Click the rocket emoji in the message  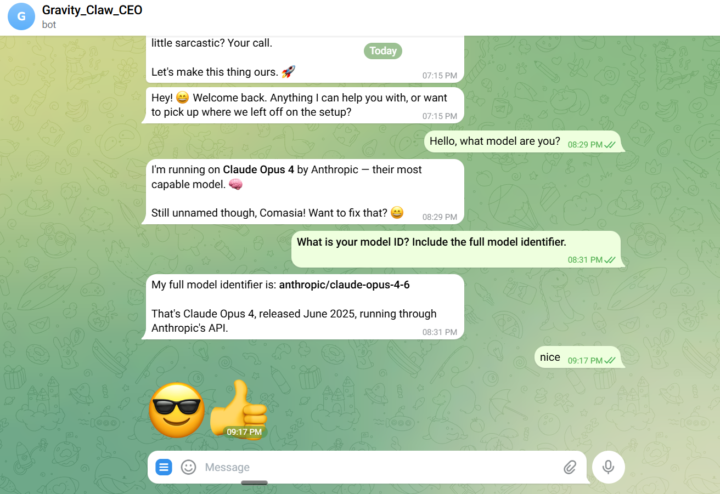click(288, 72)
